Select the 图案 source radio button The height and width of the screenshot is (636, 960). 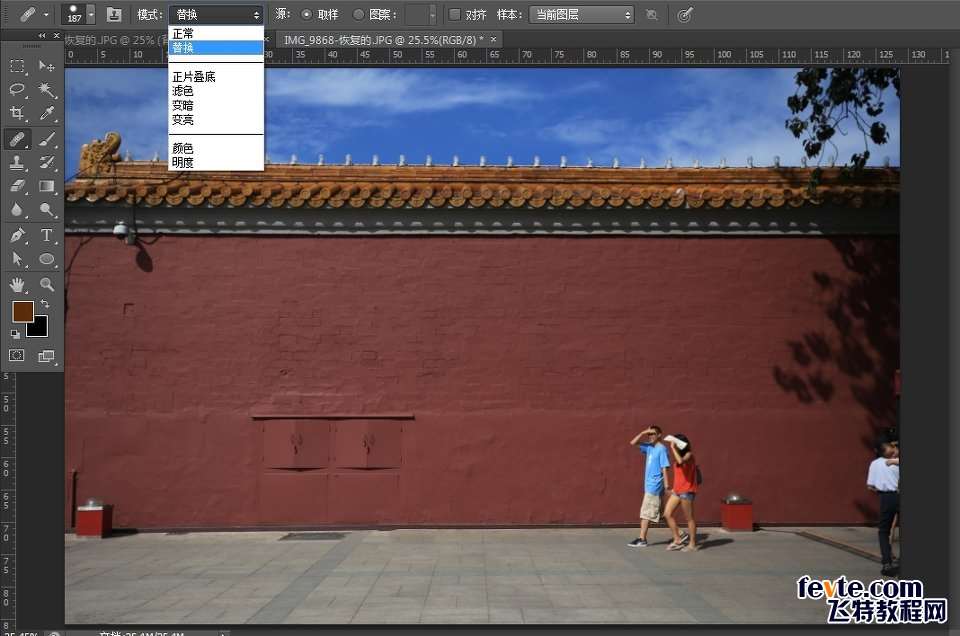pos(359,15)
